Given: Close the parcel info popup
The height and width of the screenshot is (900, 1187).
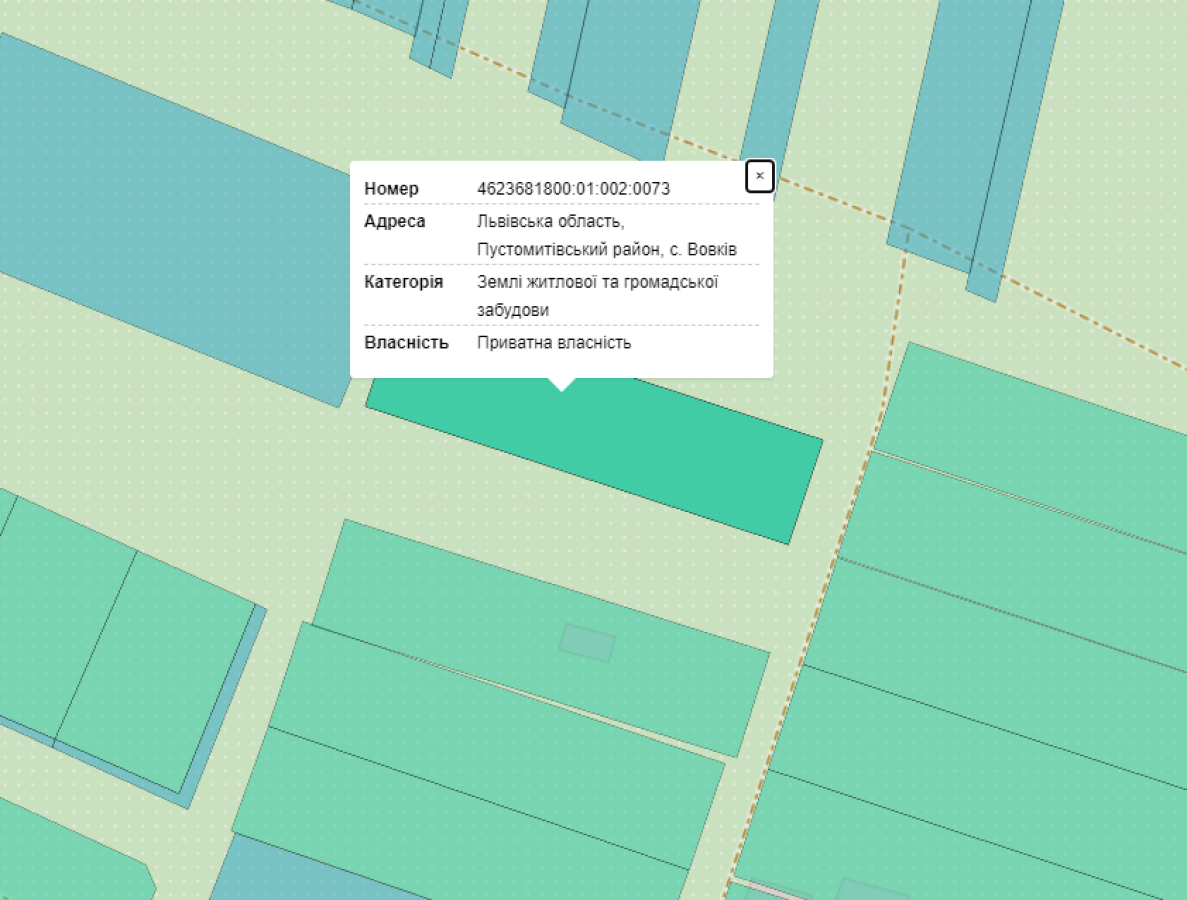Looking at the screenshot, I should pos(760,176).
